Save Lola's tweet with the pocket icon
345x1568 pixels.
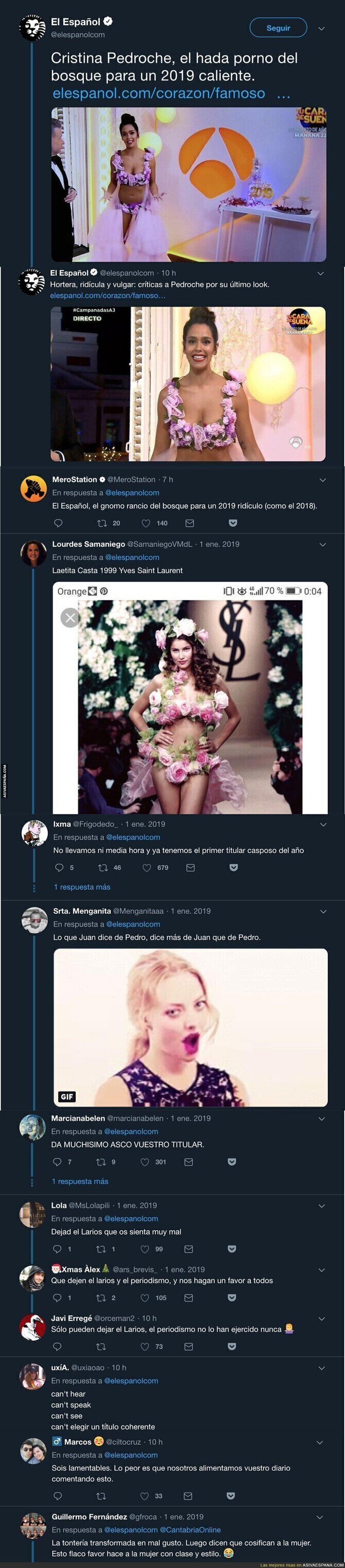pyautogui.click(x=232, y=1248)
